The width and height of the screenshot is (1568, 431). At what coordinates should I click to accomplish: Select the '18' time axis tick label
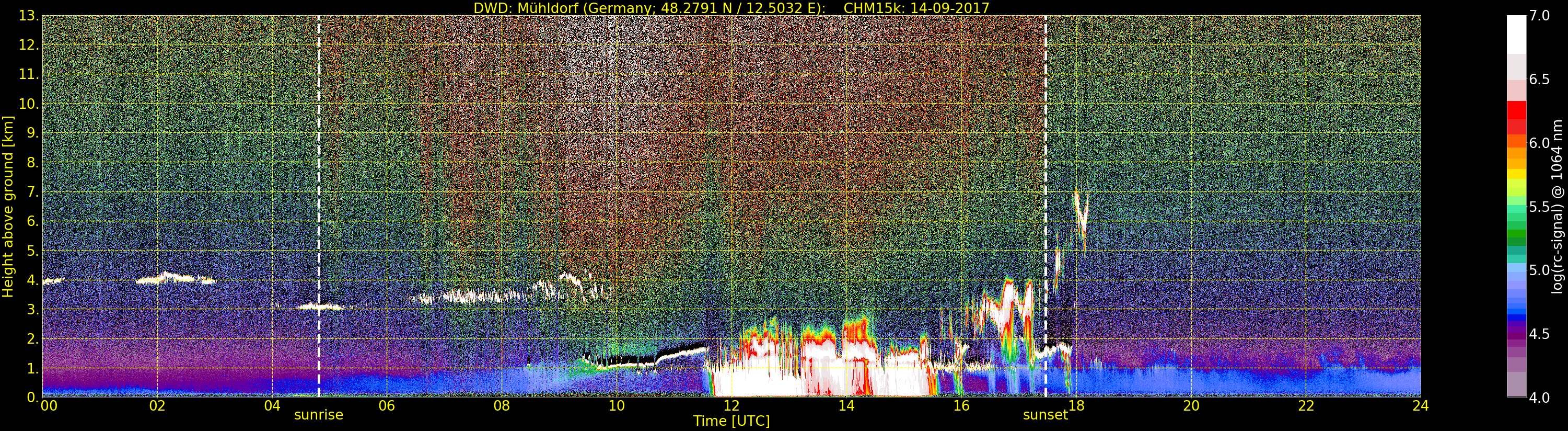pyautogui.click(x=1076, y=406)
